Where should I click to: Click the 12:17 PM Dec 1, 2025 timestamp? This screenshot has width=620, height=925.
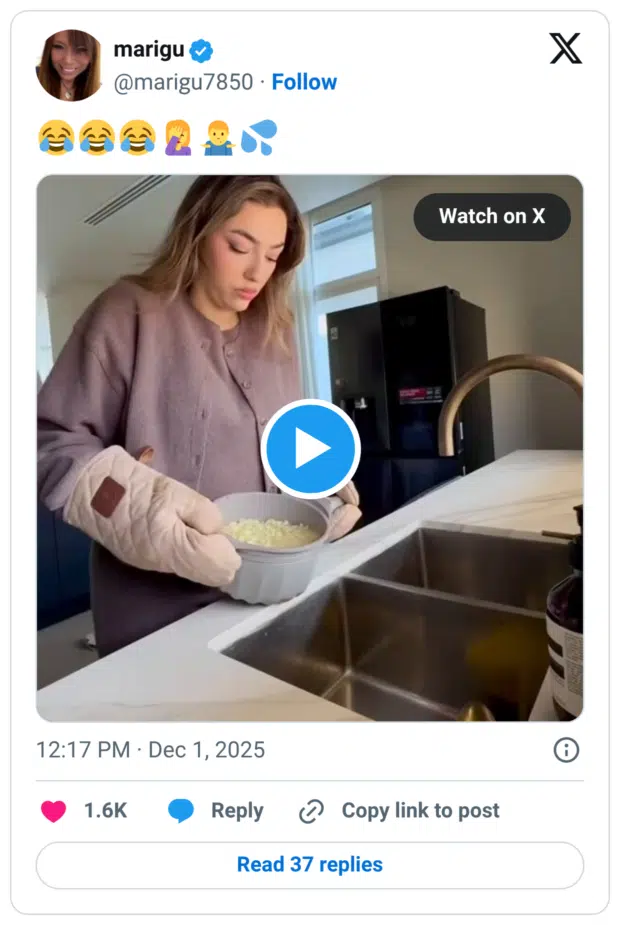(x=150, y=750)
